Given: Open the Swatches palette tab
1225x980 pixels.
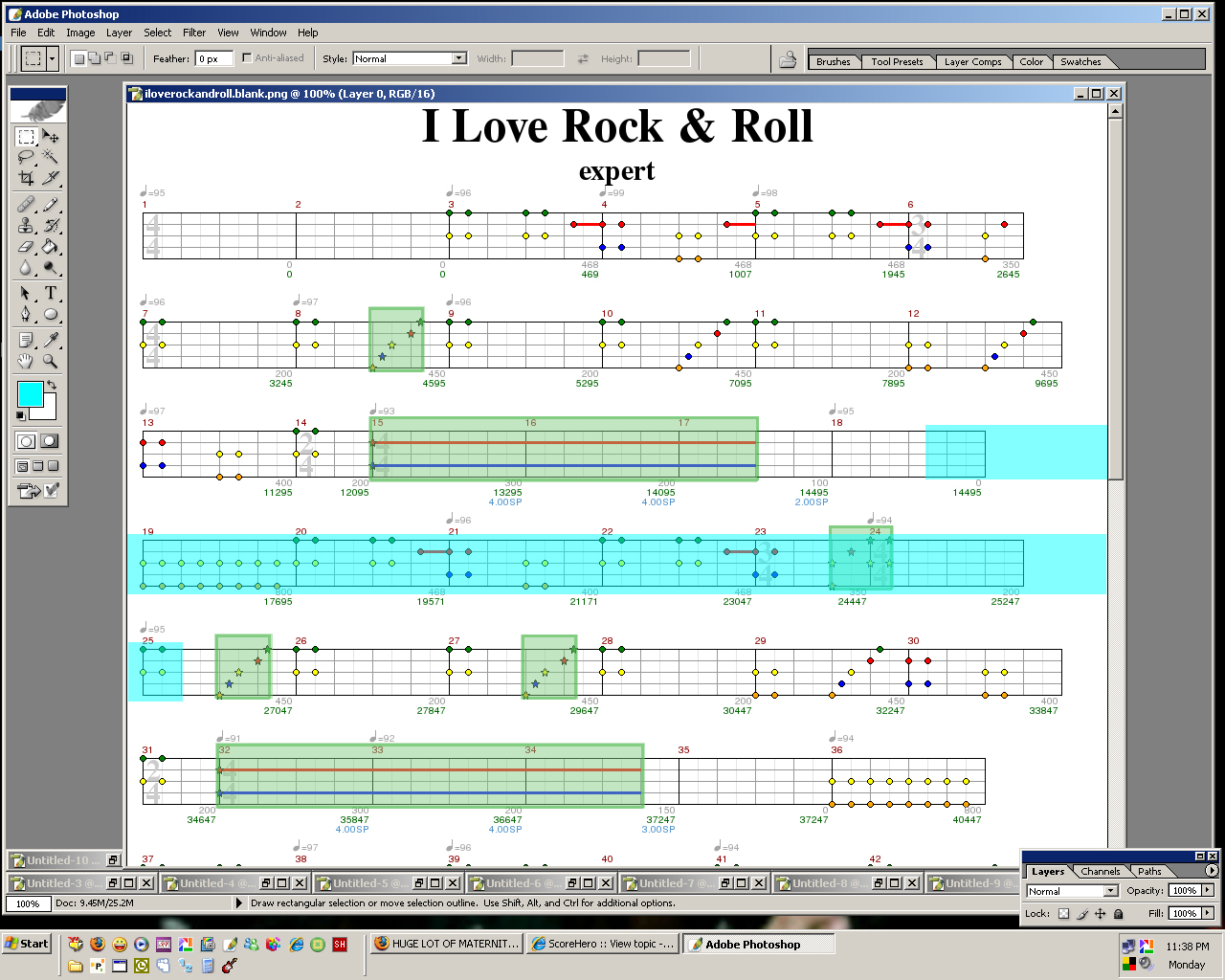Looking at the screenshot, I should [x=1080, y=61].
